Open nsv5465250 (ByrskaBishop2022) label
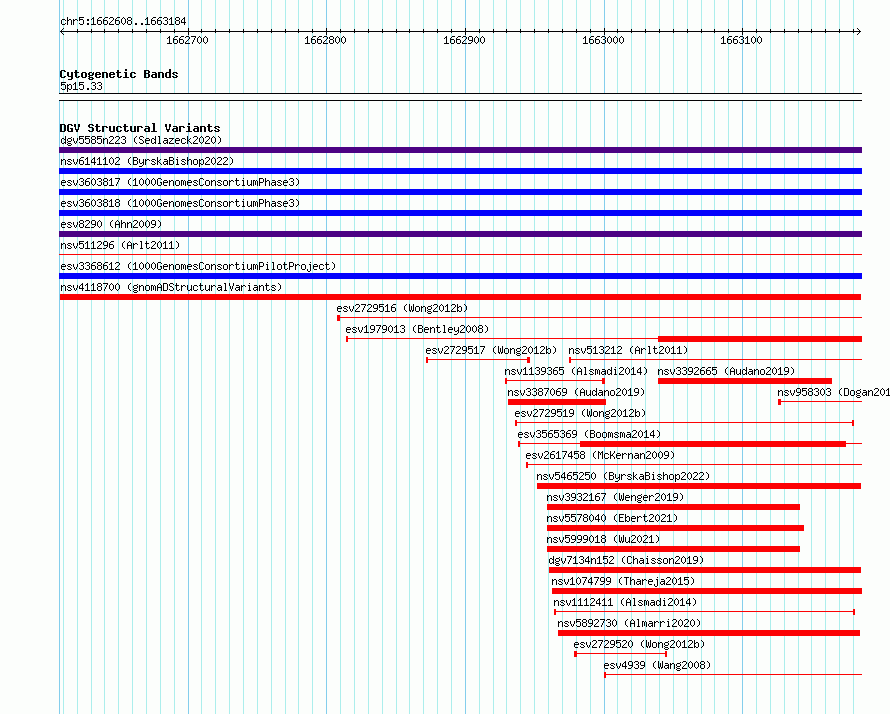This screenshot has width=890, height=714. click(623, 476)
